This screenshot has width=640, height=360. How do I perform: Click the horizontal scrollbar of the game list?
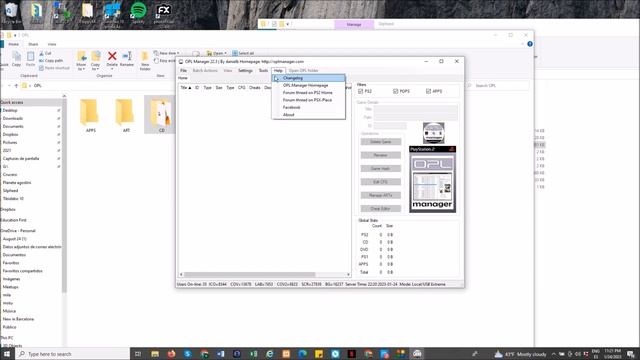point(249,275)
